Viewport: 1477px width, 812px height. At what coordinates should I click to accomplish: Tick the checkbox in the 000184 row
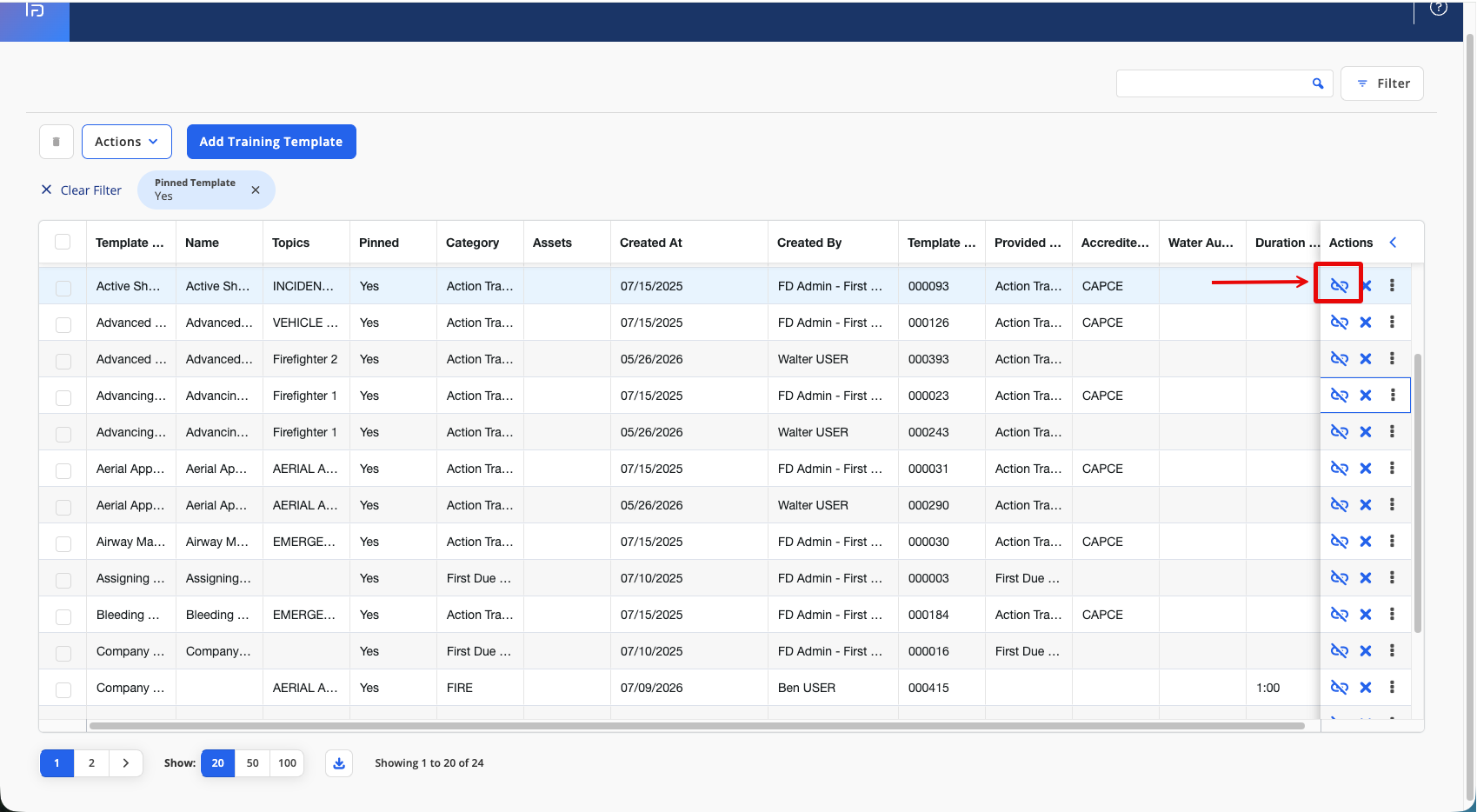(63, 616)
